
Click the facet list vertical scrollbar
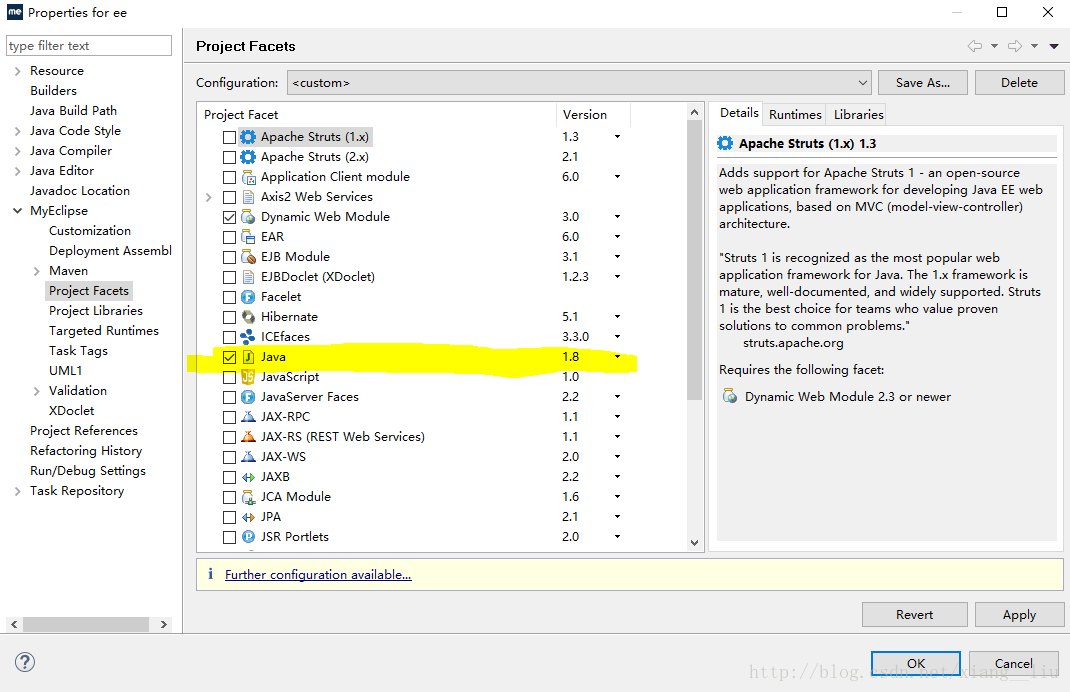(695, 259)
